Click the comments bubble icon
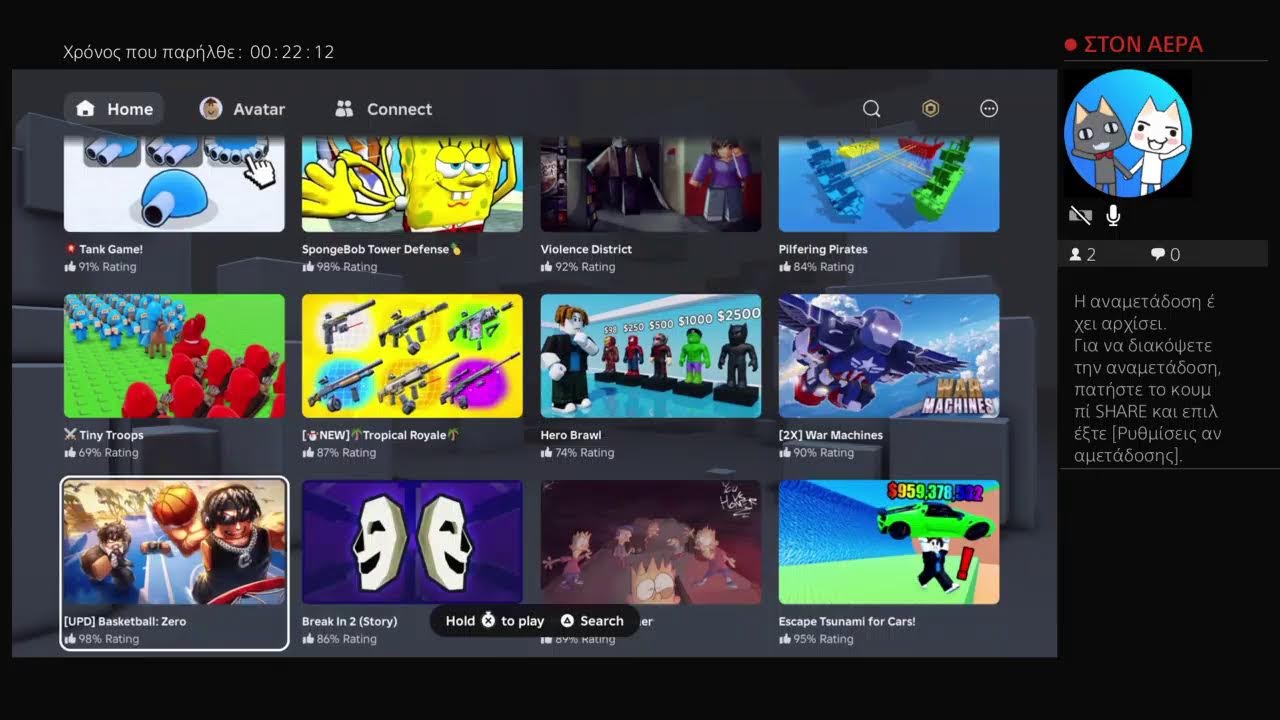 (x=1158, y=255)
